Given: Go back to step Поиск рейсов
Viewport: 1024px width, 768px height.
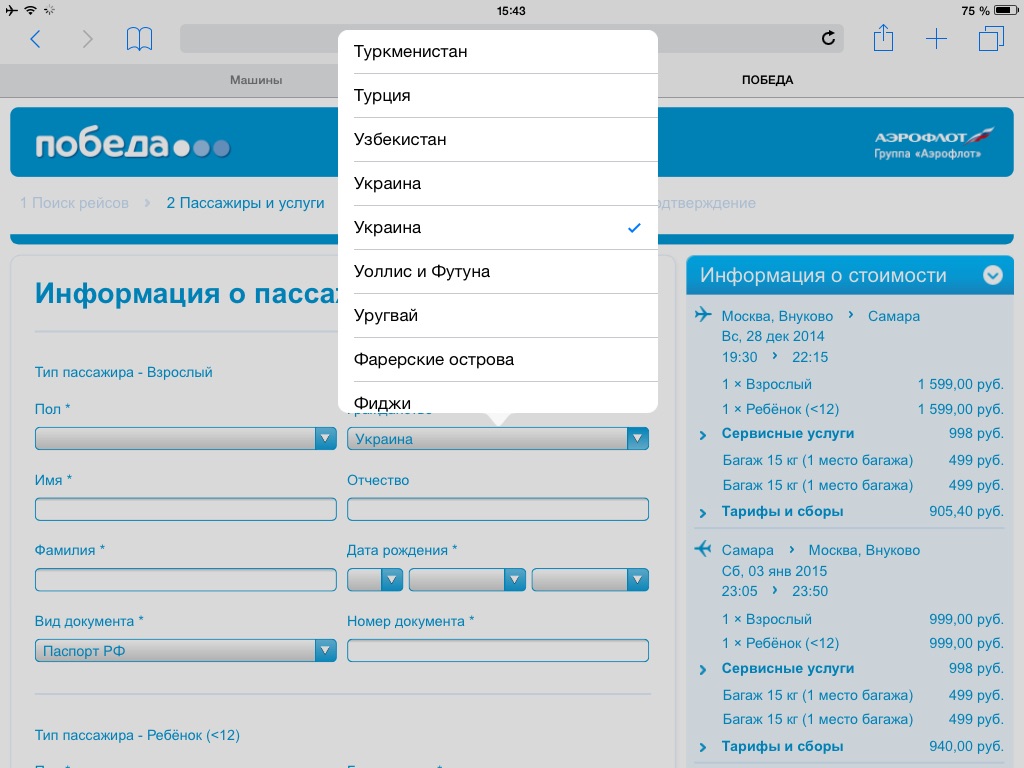Looking at the screenshot, I should [75, 203].
